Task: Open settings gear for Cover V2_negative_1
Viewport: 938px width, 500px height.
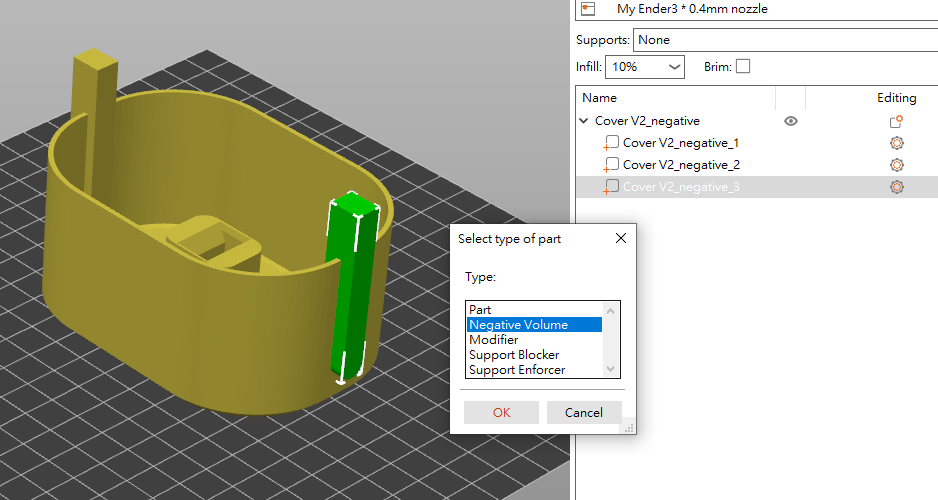Action: pyautogui.click(x=896, y=143)
